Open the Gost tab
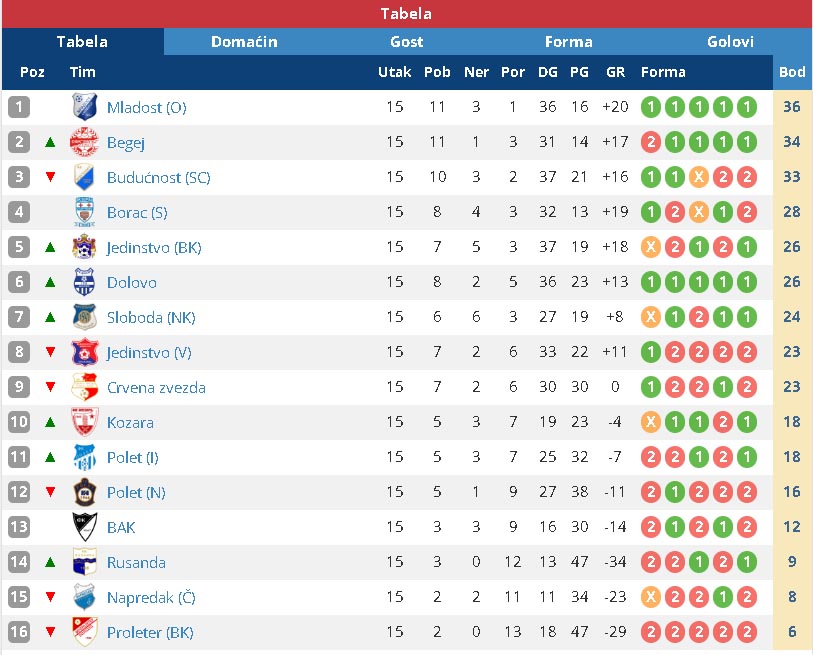This screenshot has width=813, height=655. pyautogui.click(x=406, y=41)
